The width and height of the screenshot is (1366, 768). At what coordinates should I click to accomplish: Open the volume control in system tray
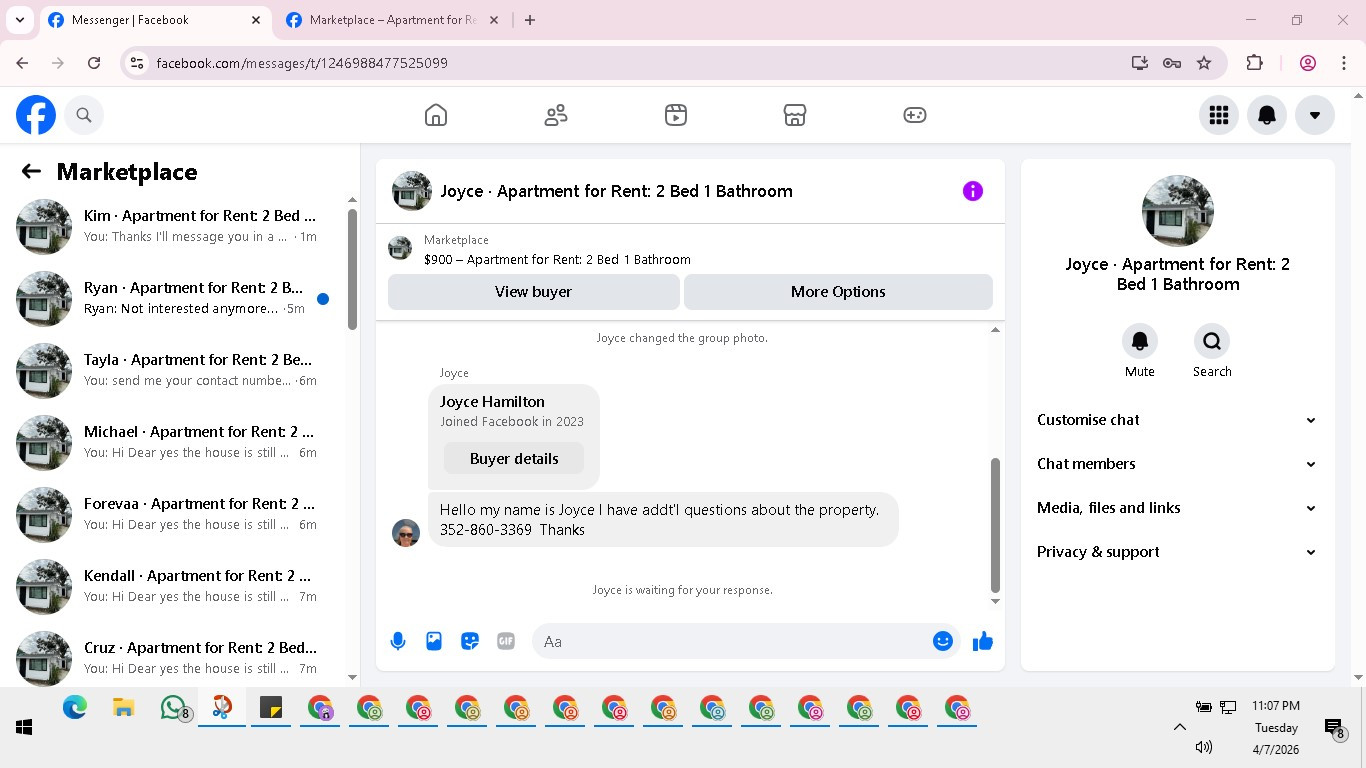coord(1204,747)
